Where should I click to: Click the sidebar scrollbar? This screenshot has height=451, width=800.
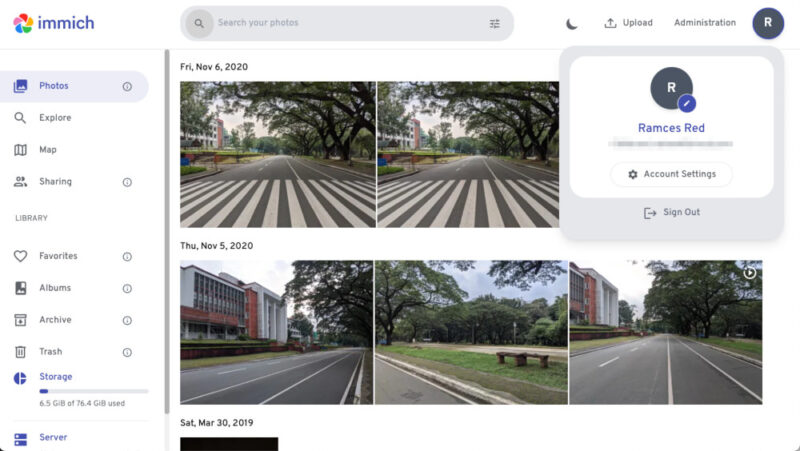(166, 232)
